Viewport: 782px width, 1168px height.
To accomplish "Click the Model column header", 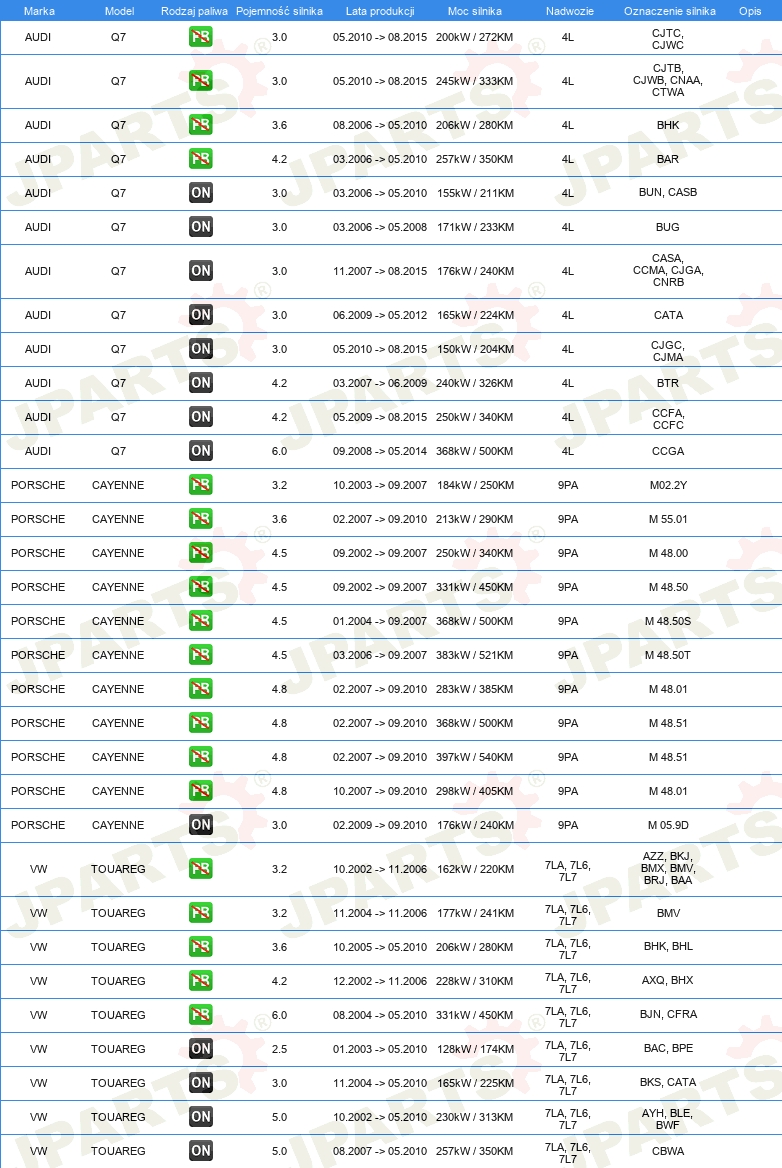I will [x=119, y=11].
